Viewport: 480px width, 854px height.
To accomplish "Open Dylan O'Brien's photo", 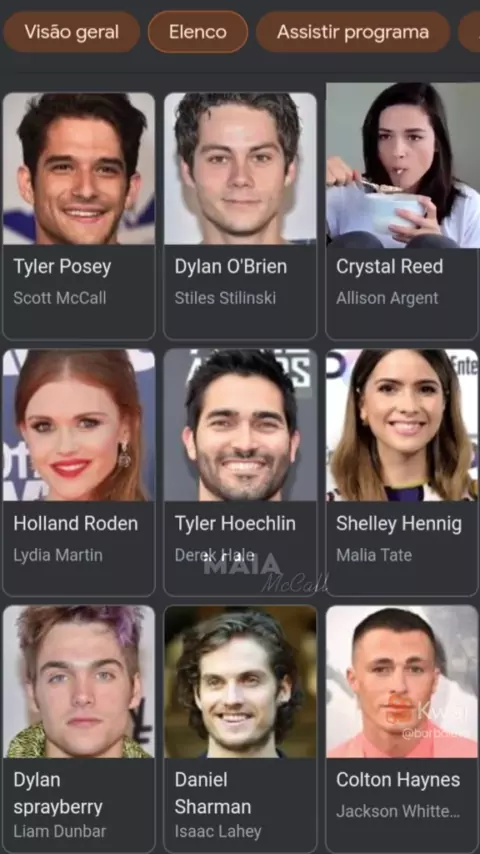I will click(240, 168).
